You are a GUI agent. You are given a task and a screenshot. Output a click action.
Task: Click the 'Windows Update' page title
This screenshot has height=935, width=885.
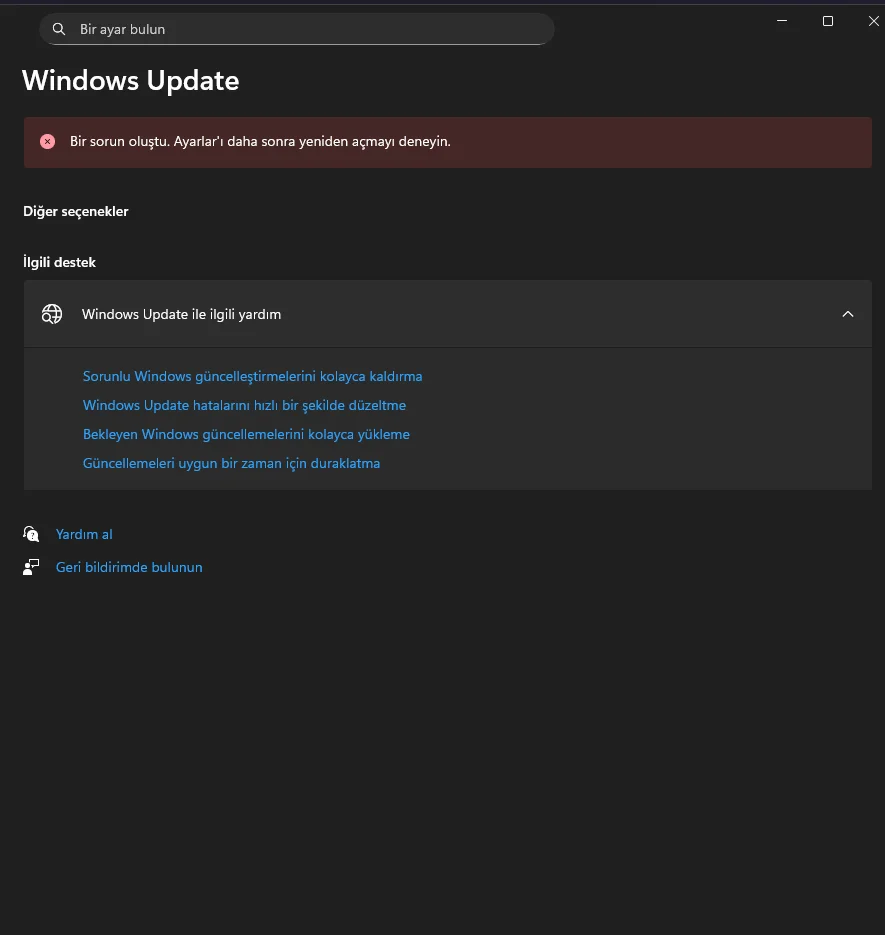click(x=131, y=81)
